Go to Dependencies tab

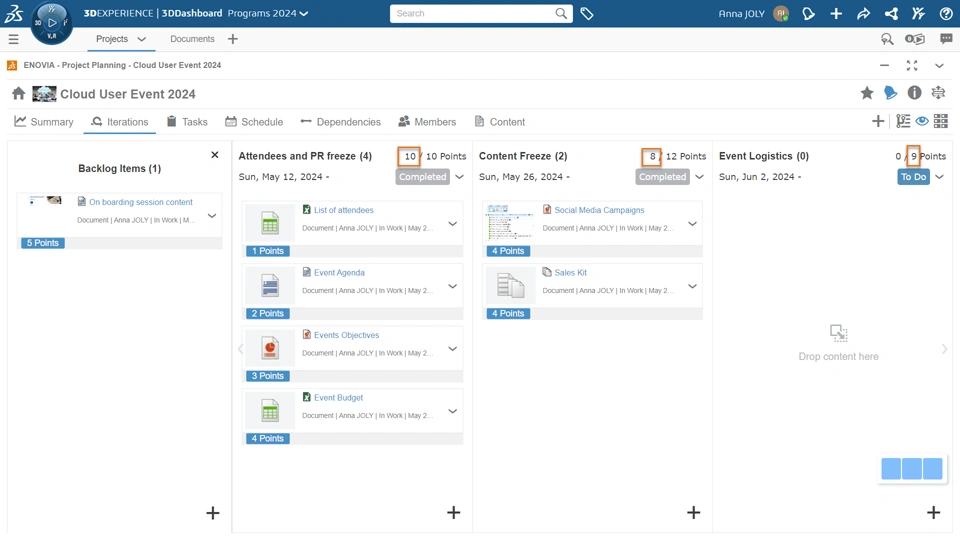click(340, 122)
